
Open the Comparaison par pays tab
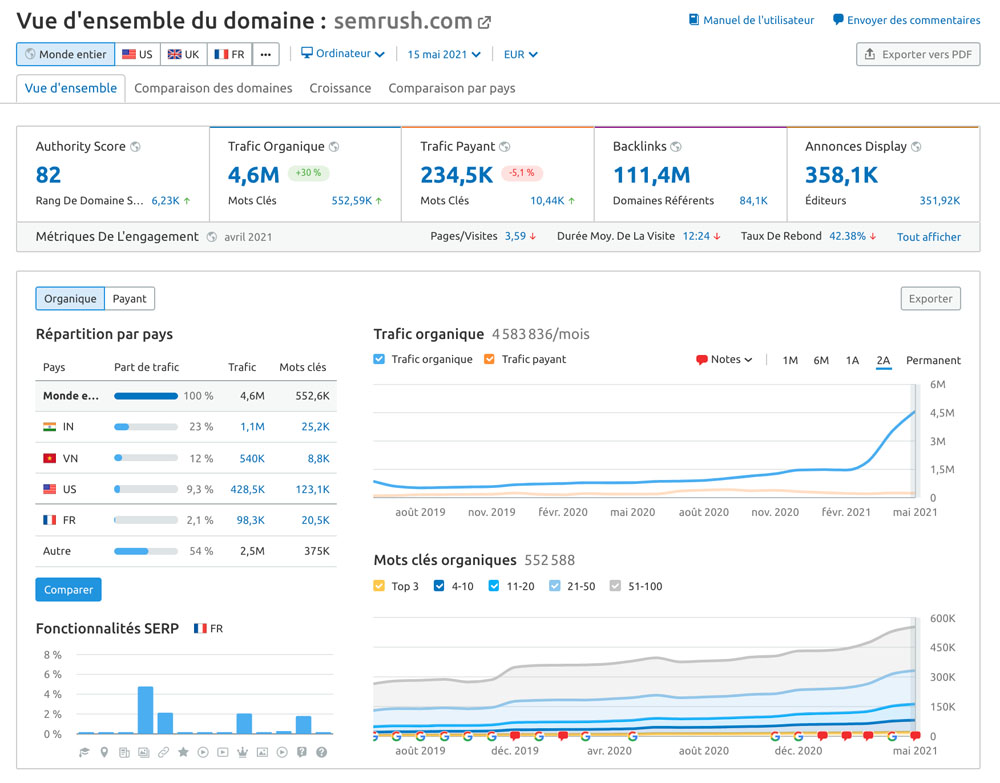(452, 88)
